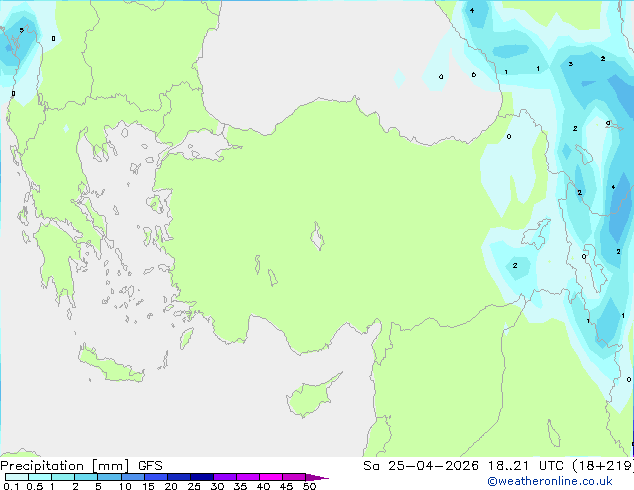This screenshot has height=490, width=634.
Task: Click the '18..21 UTC' time text
Action: coord(526,466)
